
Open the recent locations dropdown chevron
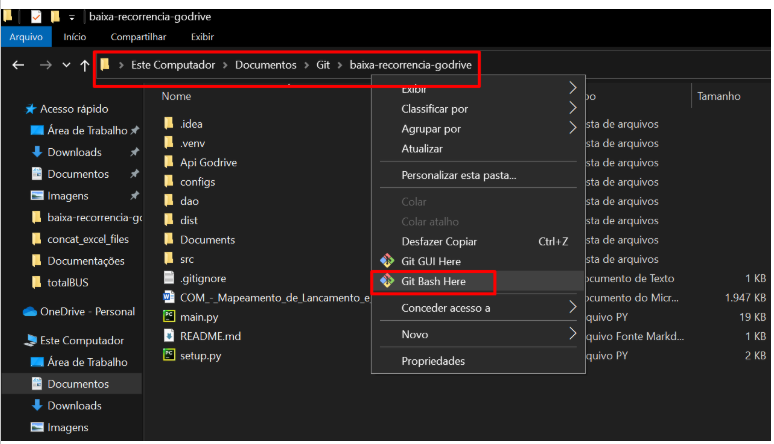point(65,65)
